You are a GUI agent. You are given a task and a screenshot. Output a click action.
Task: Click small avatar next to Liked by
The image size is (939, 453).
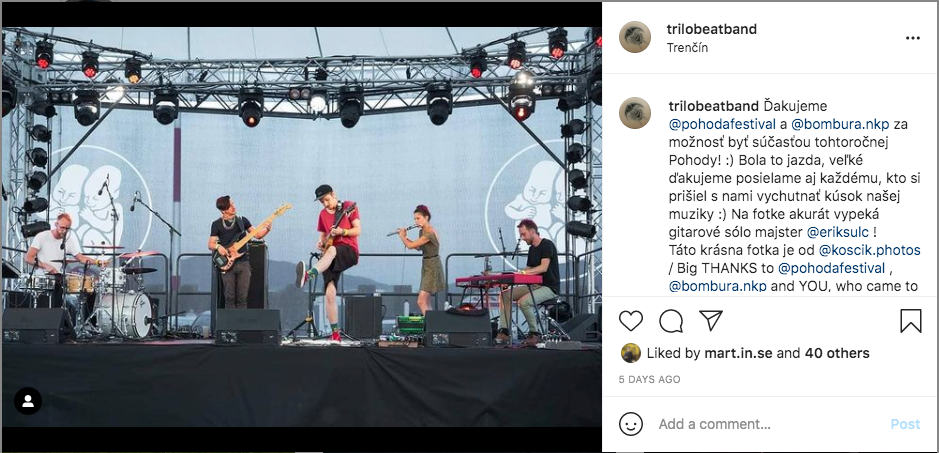[x=631, y=353]
